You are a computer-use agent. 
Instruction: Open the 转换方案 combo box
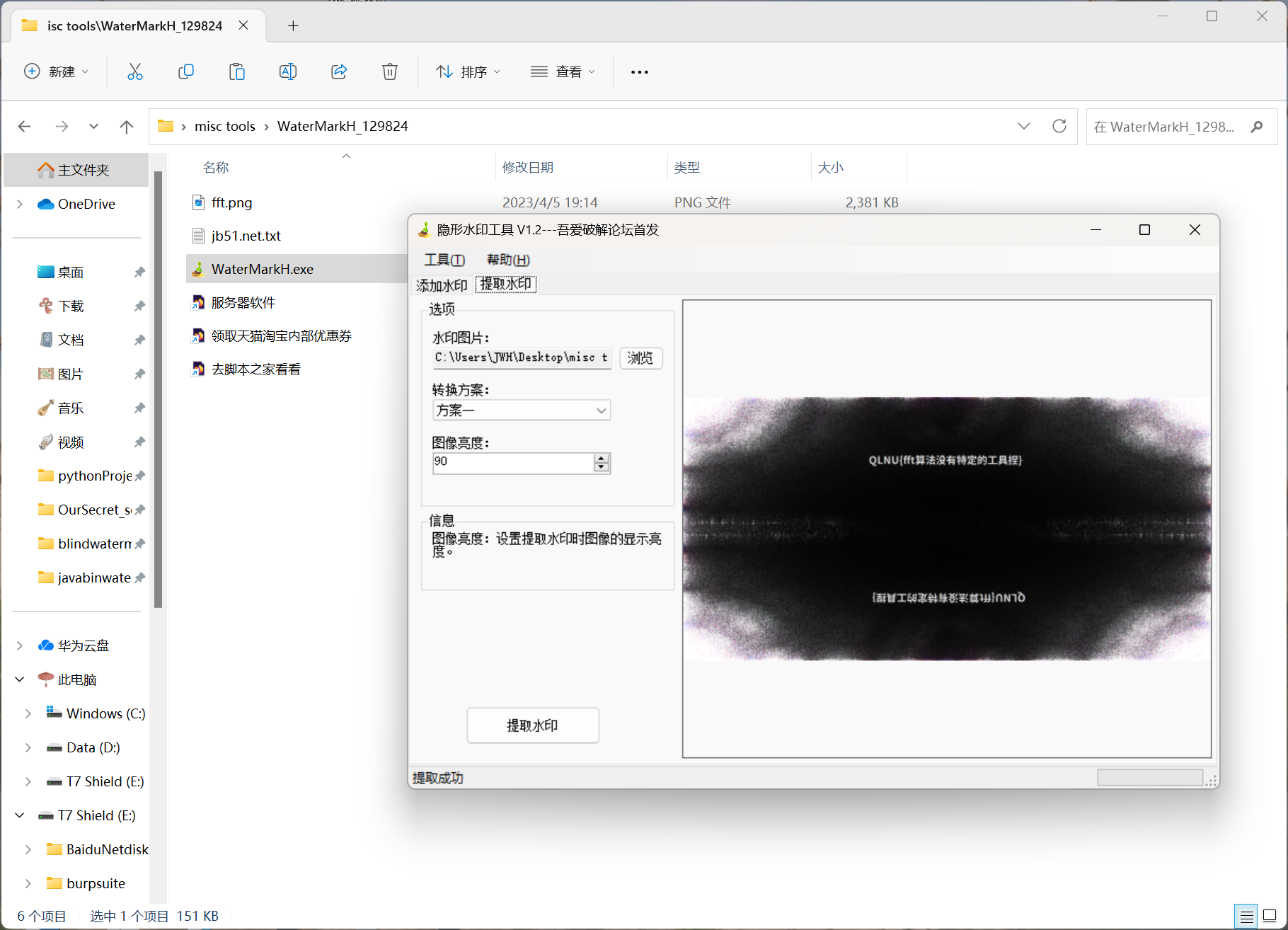(x=522, y=411)
